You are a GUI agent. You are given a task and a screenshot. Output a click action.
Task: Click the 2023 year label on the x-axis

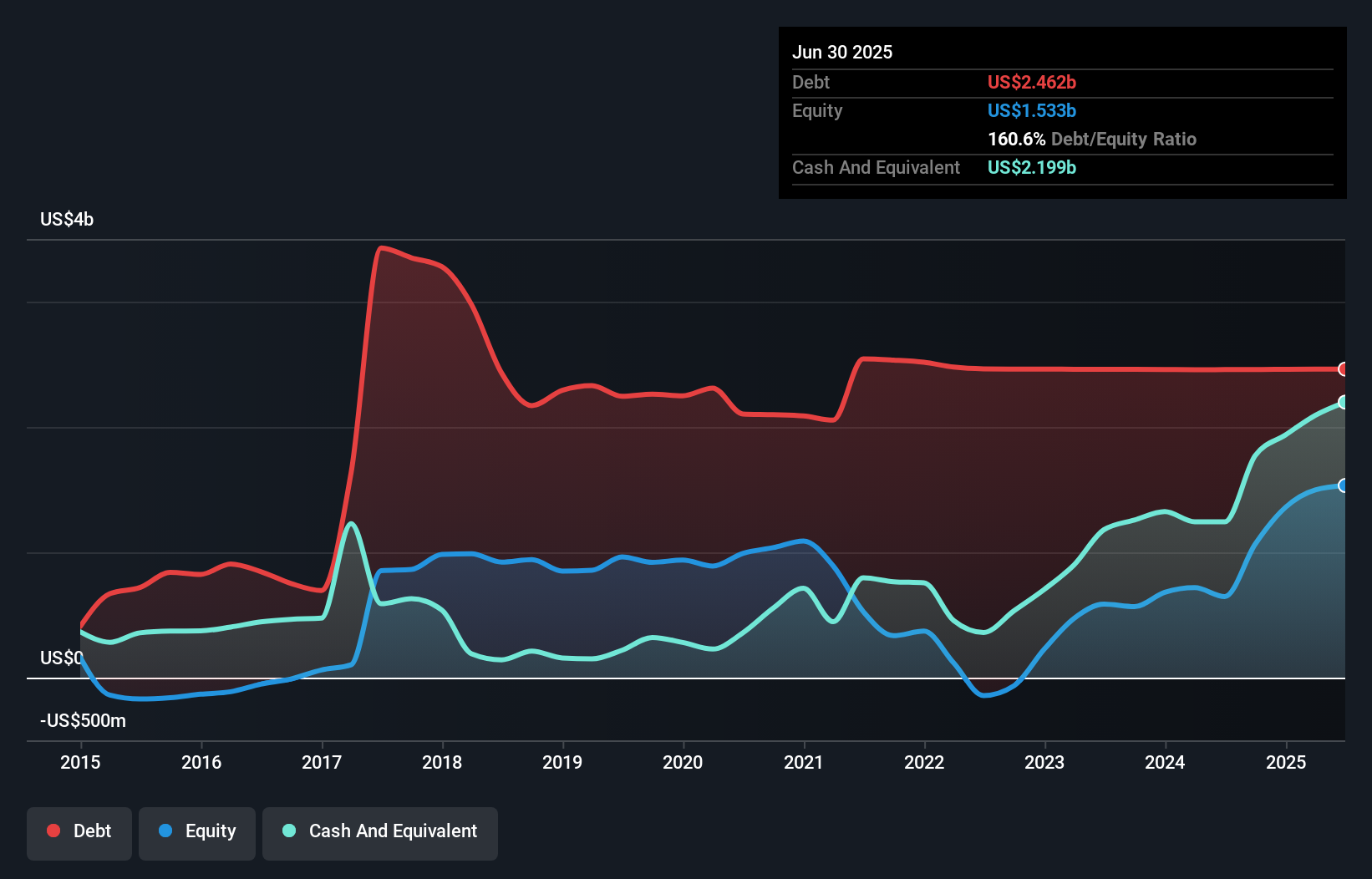(x=1044, y=762)
